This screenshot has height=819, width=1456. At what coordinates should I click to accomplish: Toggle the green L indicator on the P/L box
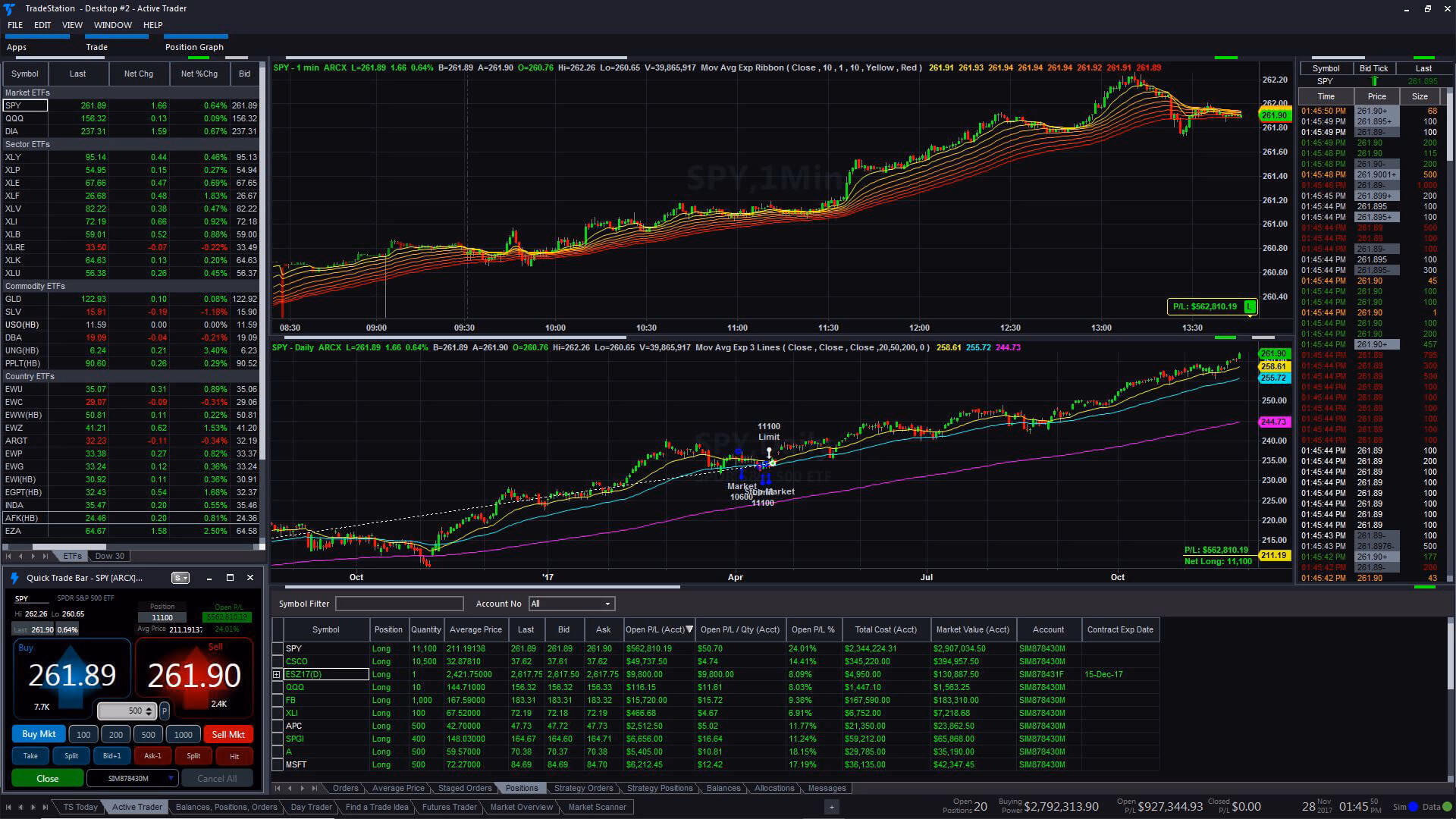(1250, 307)
